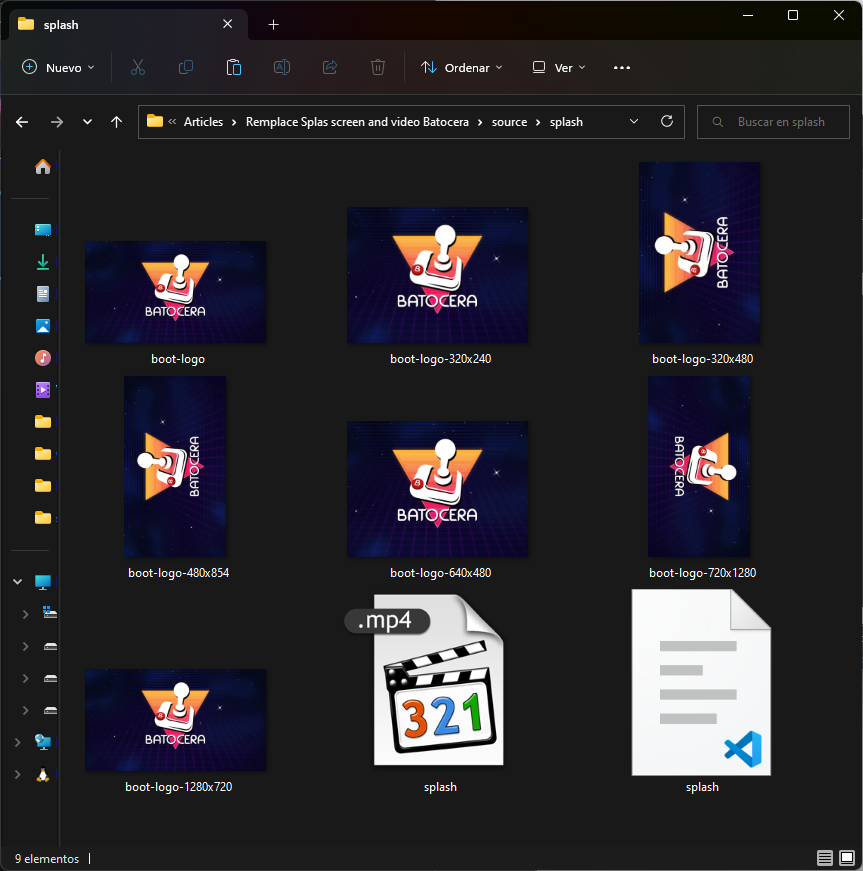Open Videos in the sidebar
Image resolution: width=863 pixels, height=871 pixels.
tap(43, 390)
